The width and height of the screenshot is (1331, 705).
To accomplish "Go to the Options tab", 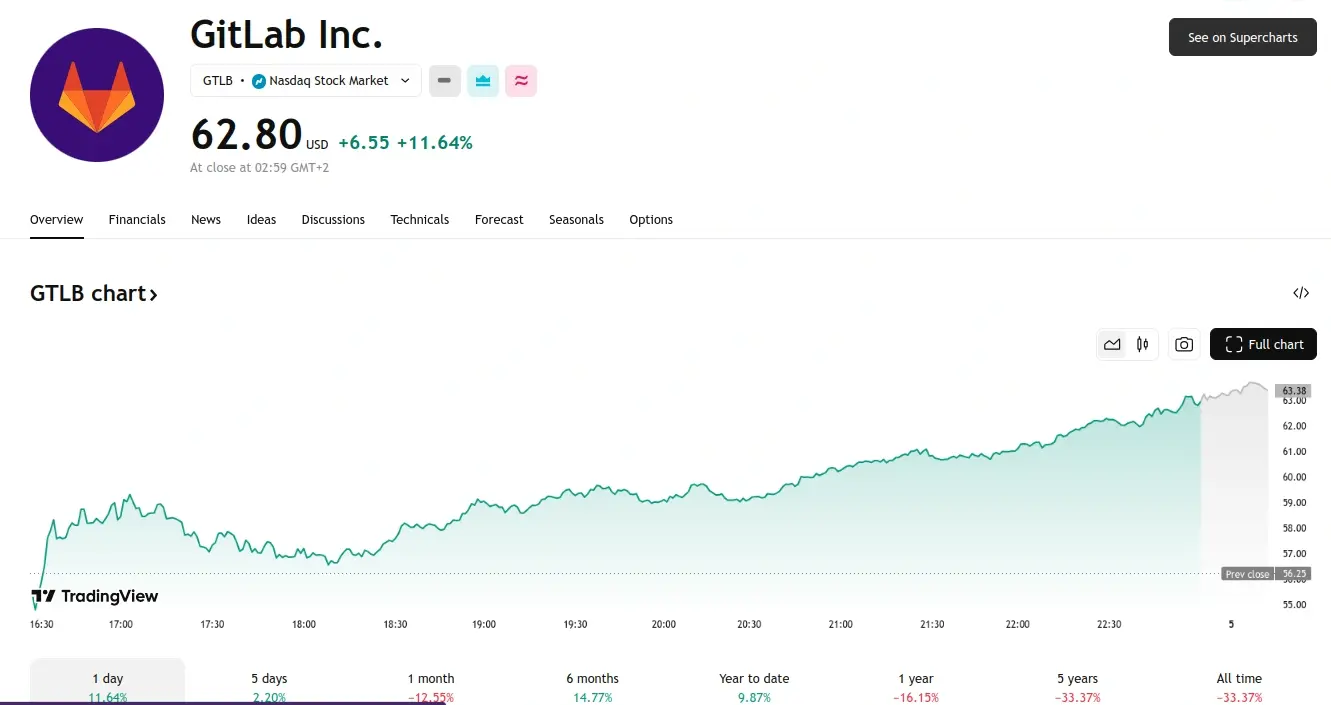I will pyautogui.click(x=651, y=220).
